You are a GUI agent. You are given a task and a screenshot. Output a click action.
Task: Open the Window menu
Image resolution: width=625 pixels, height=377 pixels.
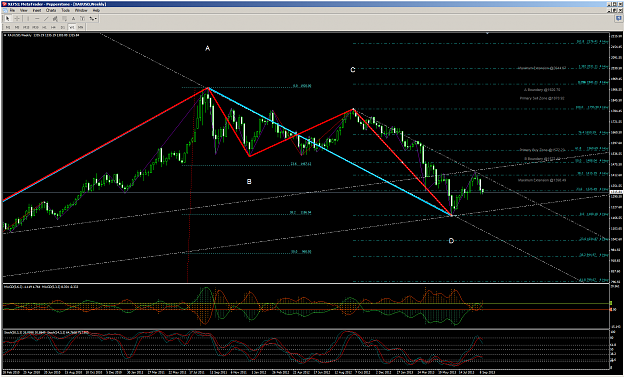point(81,10)
